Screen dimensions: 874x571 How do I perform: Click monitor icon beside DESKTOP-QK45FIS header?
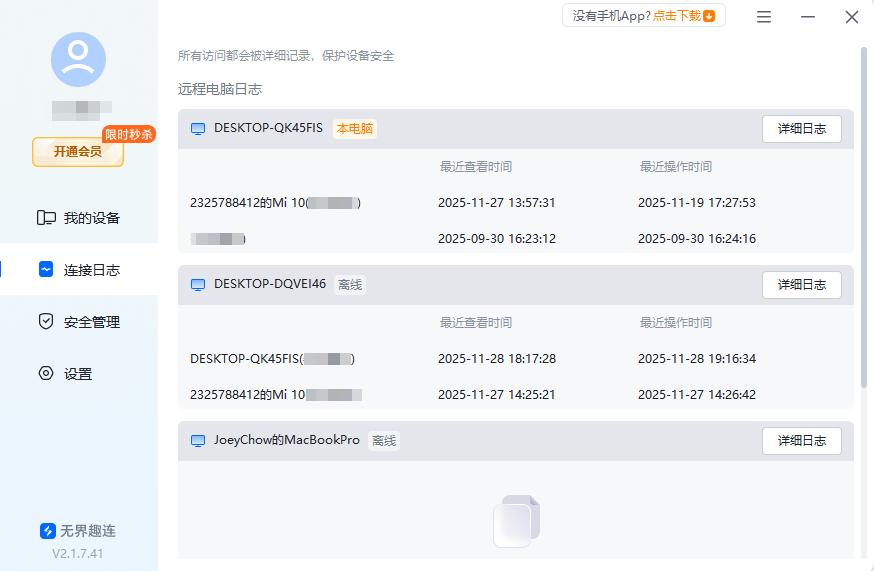point(198,129)
